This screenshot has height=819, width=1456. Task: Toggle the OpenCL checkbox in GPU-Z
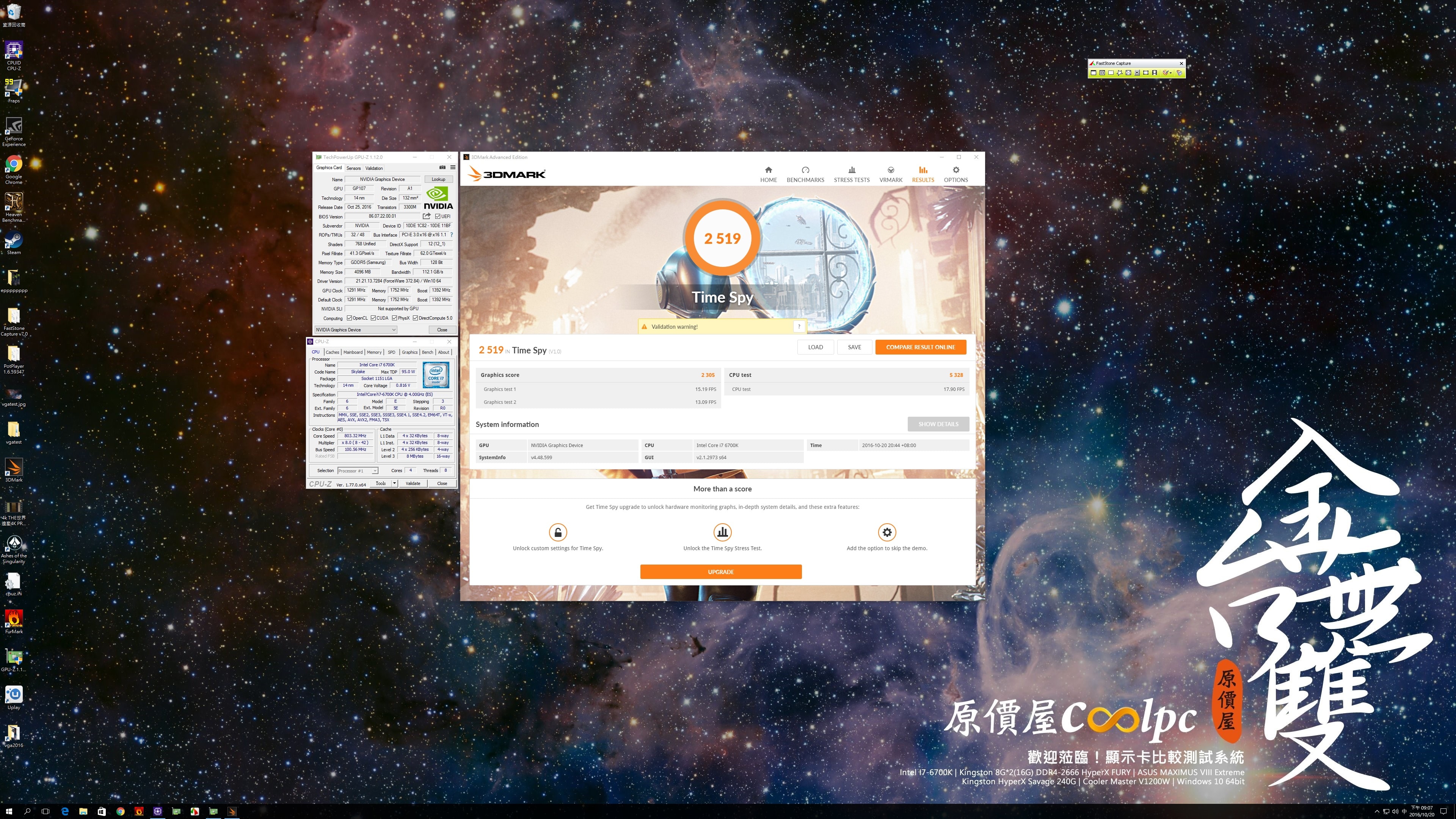(x=349, y=318)
